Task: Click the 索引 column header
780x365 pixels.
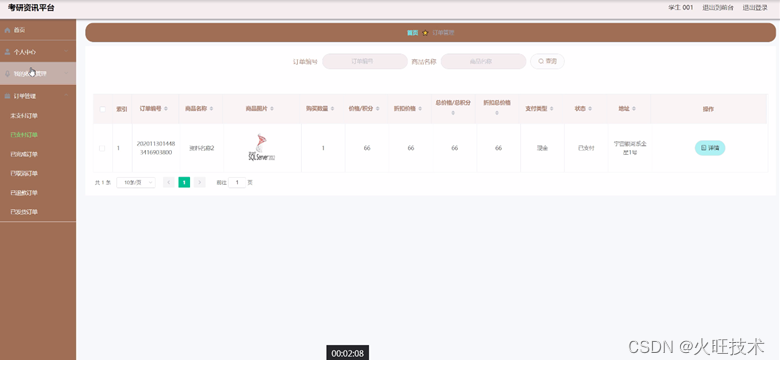Action: (x=121, y=109)
